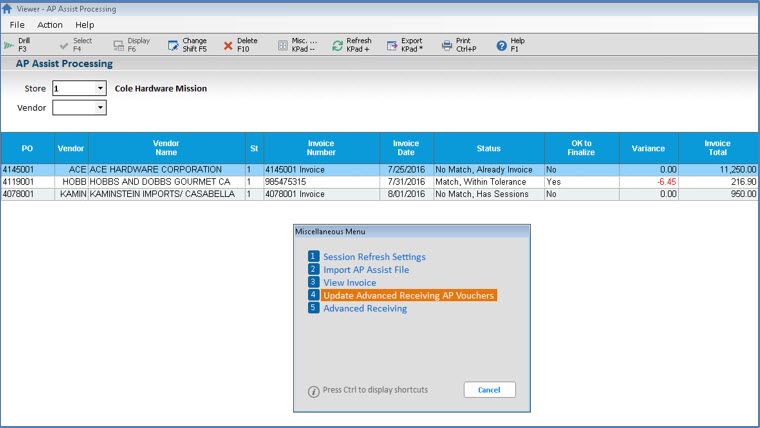Viewport: 760px width, 428px height.
Task: Click the Print Ctrl+P icon
Action: [x=447, y=45]
